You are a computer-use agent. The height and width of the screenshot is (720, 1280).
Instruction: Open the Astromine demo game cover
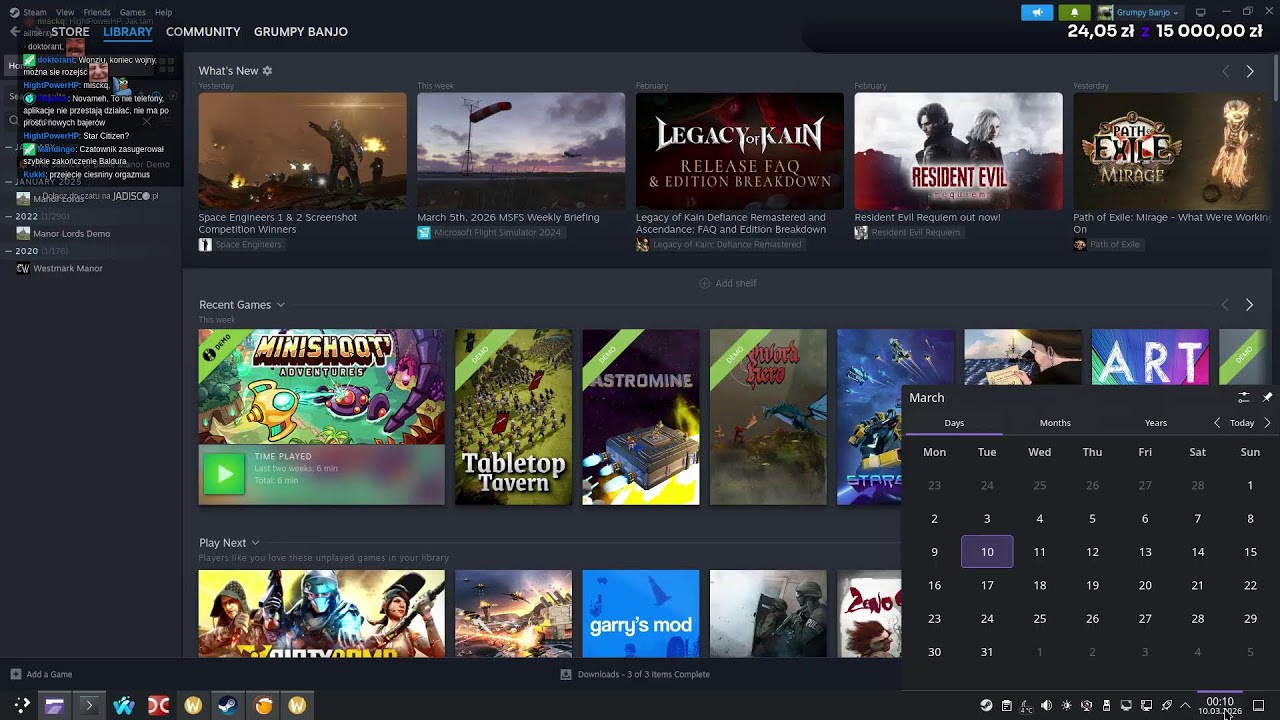click(641, 417)
